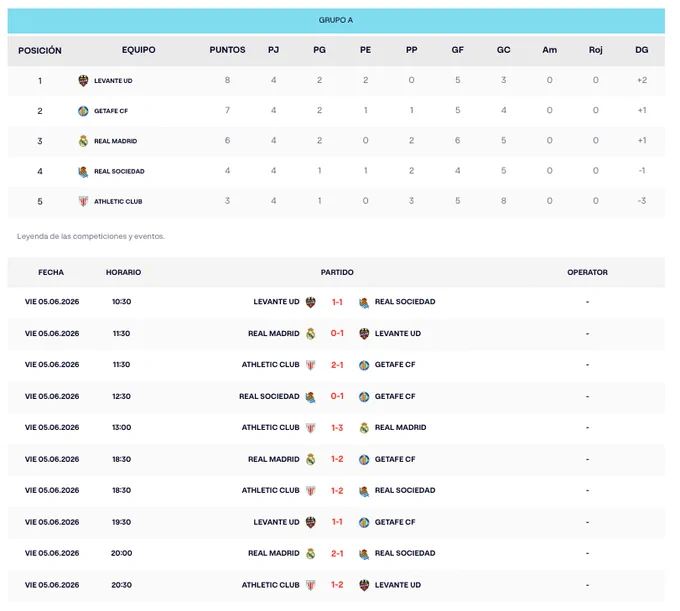The image size is (680, 611).
Task: Click the 19:30 kickoff time
Action: coord(121,522)
